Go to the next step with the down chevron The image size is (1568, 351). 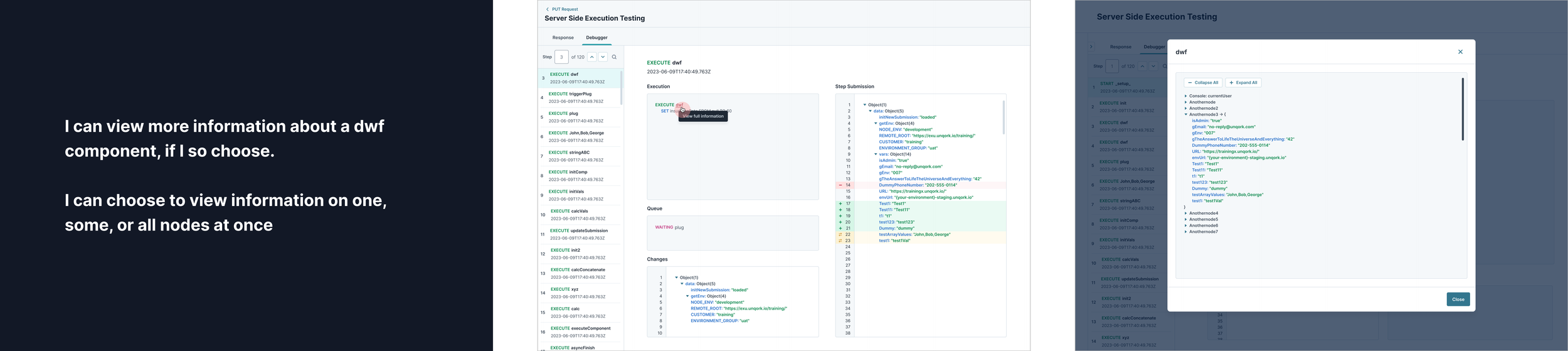pos(603,57)
